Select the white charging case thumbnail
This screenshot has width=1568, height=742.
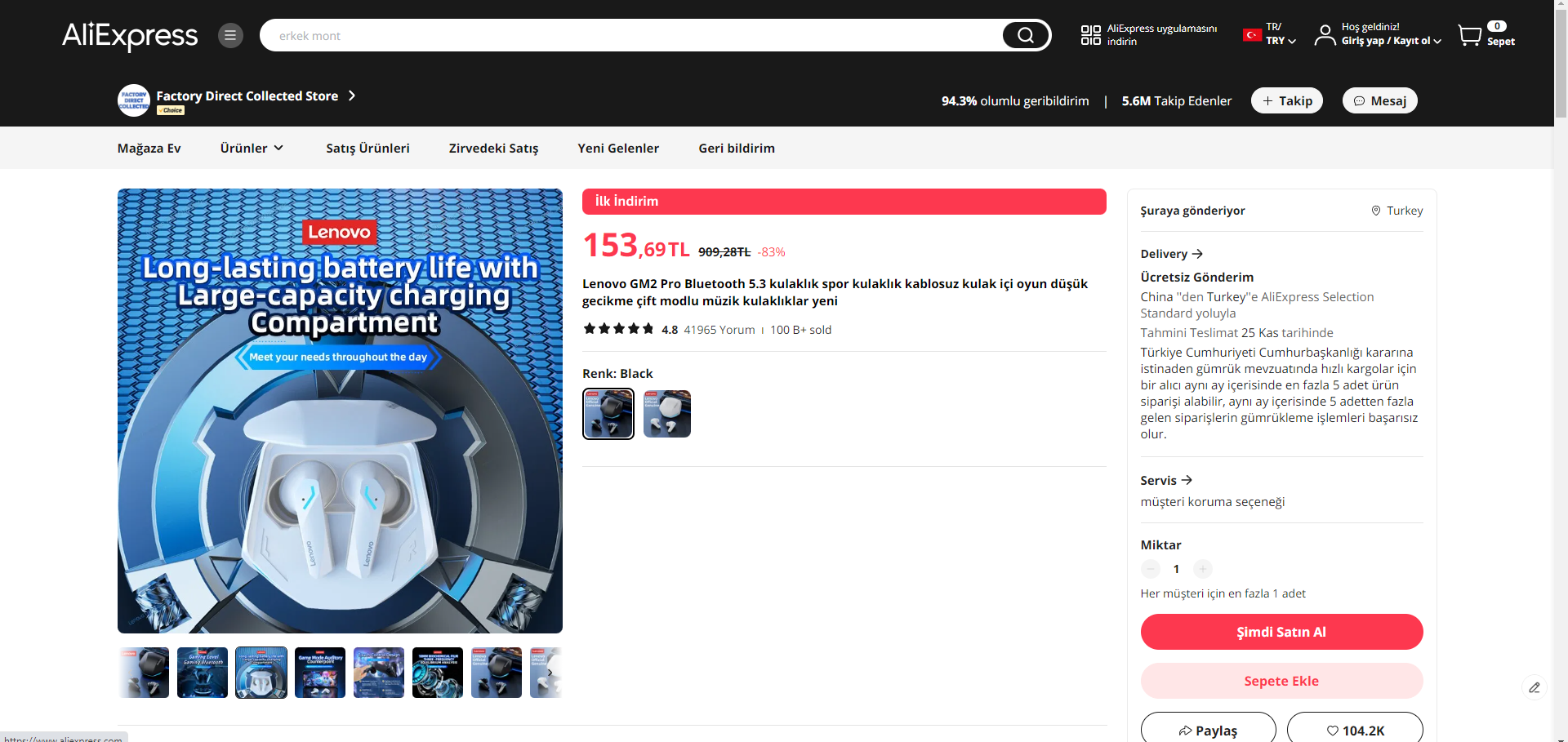261,673
